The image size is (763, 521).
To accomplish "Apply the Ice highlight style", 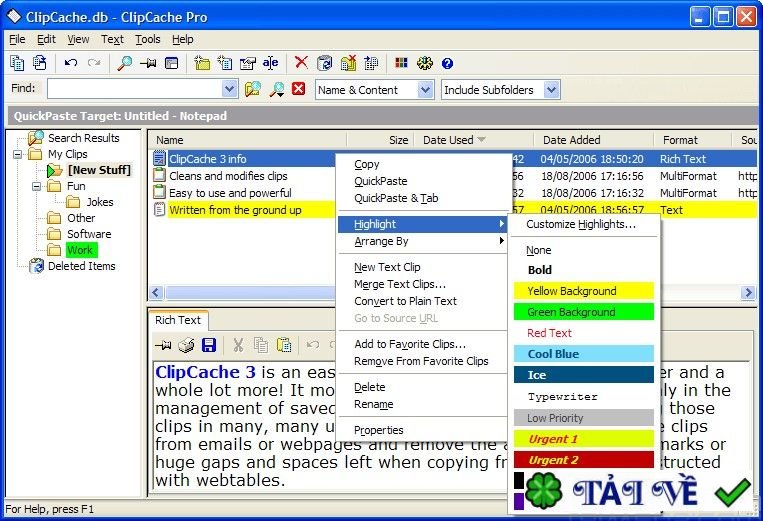I will [x=583, y=375].
